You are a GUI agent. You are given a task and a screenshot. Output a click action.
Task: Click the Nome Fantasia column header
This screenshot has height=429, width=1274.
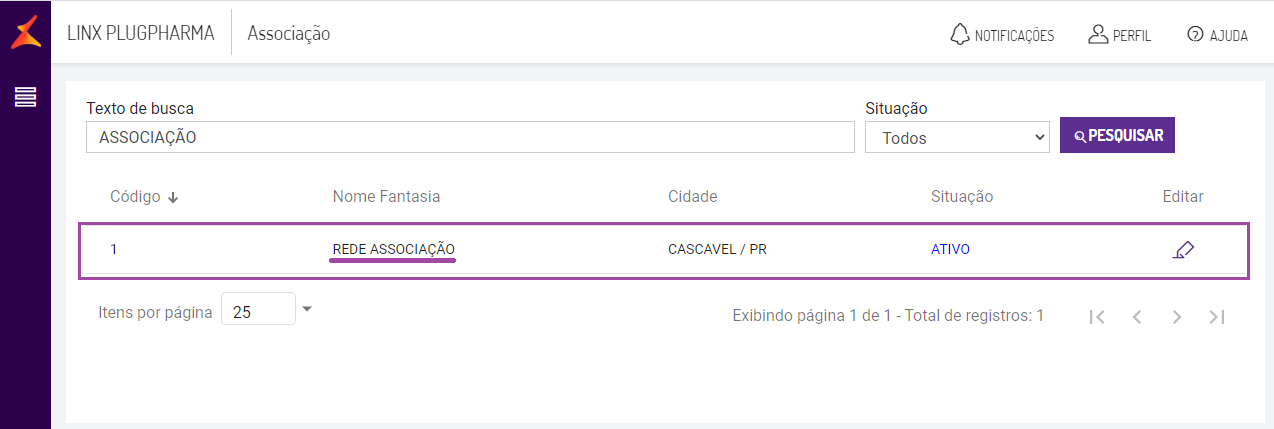point(386,196)
